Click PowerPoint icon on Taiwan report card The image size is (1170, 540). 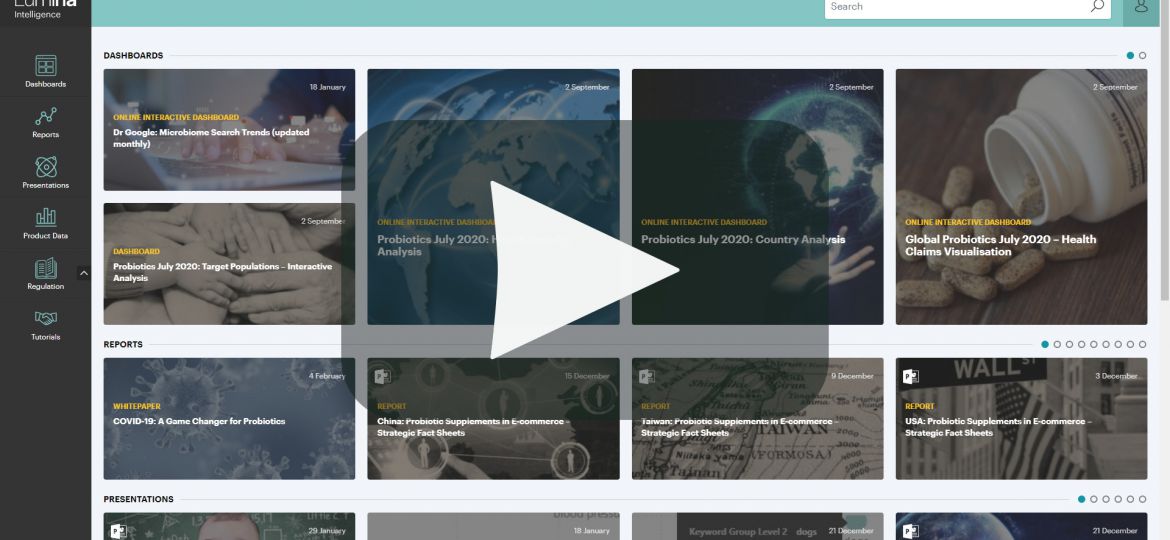point(646,376)
